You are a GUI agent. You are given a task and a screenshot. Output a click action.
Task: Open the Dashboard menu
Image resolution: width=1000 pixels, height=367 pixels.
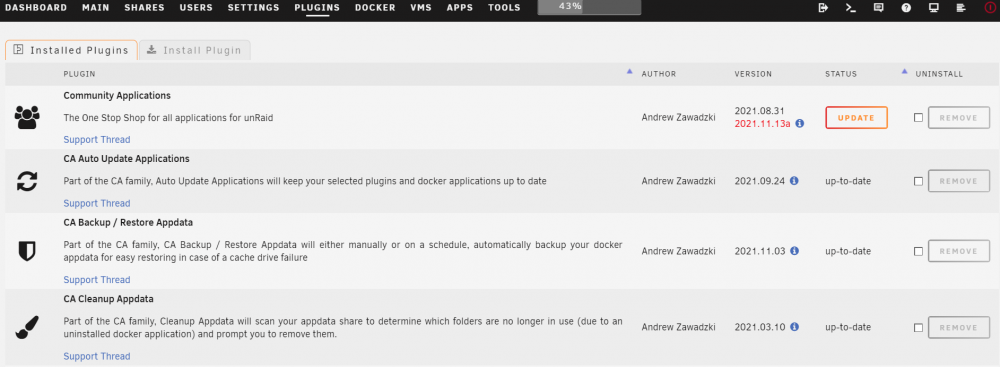click(x=36, y=8)
